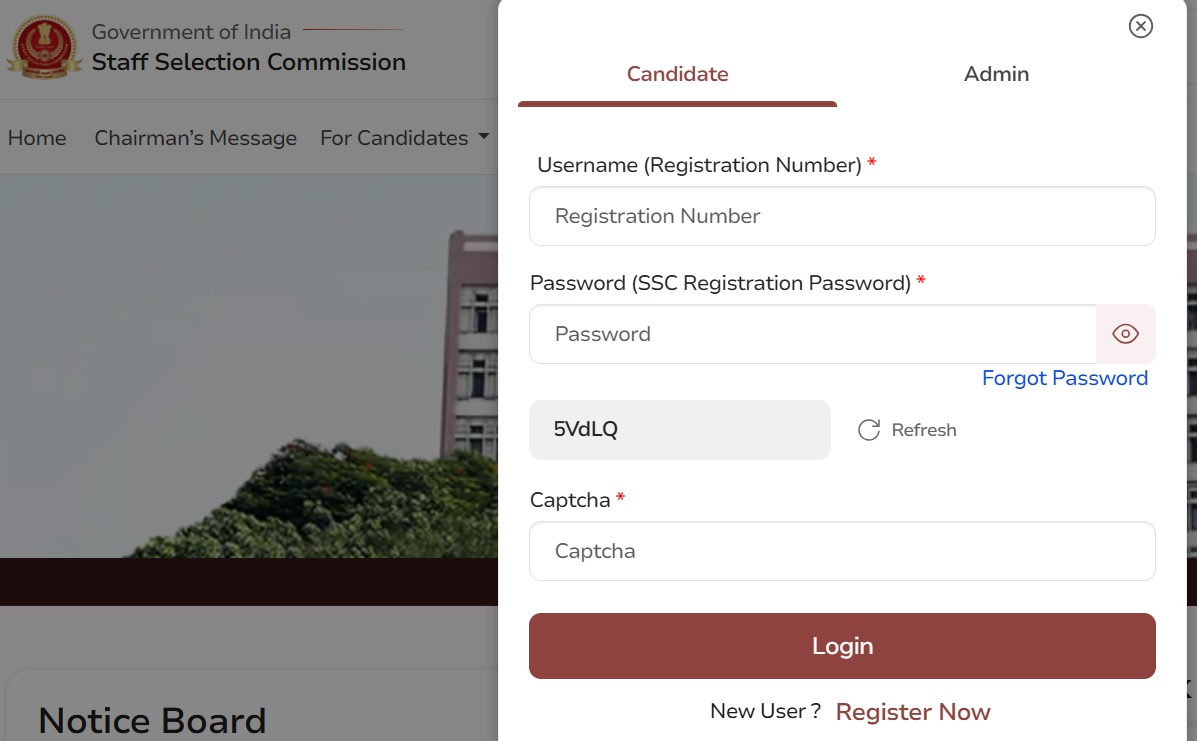The height and width of the screenshot is (741, 1197).
Task: Click the Captcha input field
Action: click(x=841, y=551)
